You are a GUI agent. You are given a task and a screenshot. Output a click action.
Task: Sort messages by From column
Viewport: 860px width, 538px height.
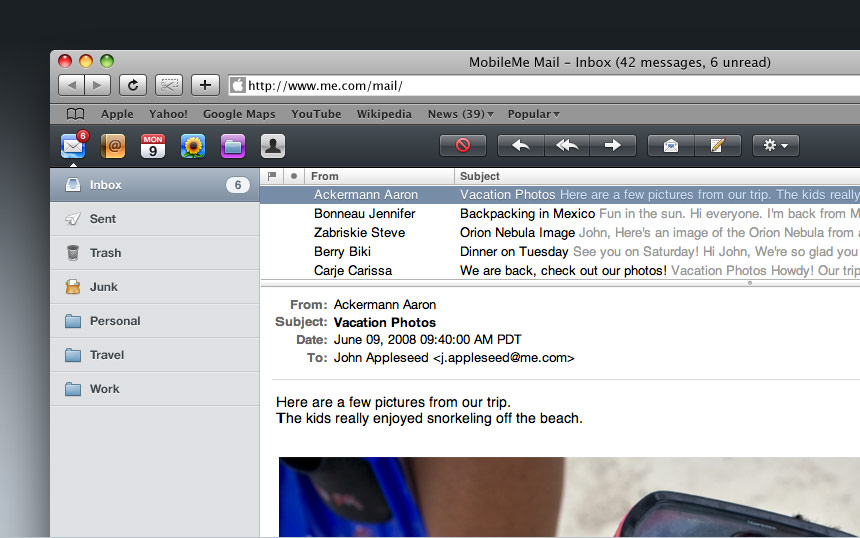click(380, 176)
